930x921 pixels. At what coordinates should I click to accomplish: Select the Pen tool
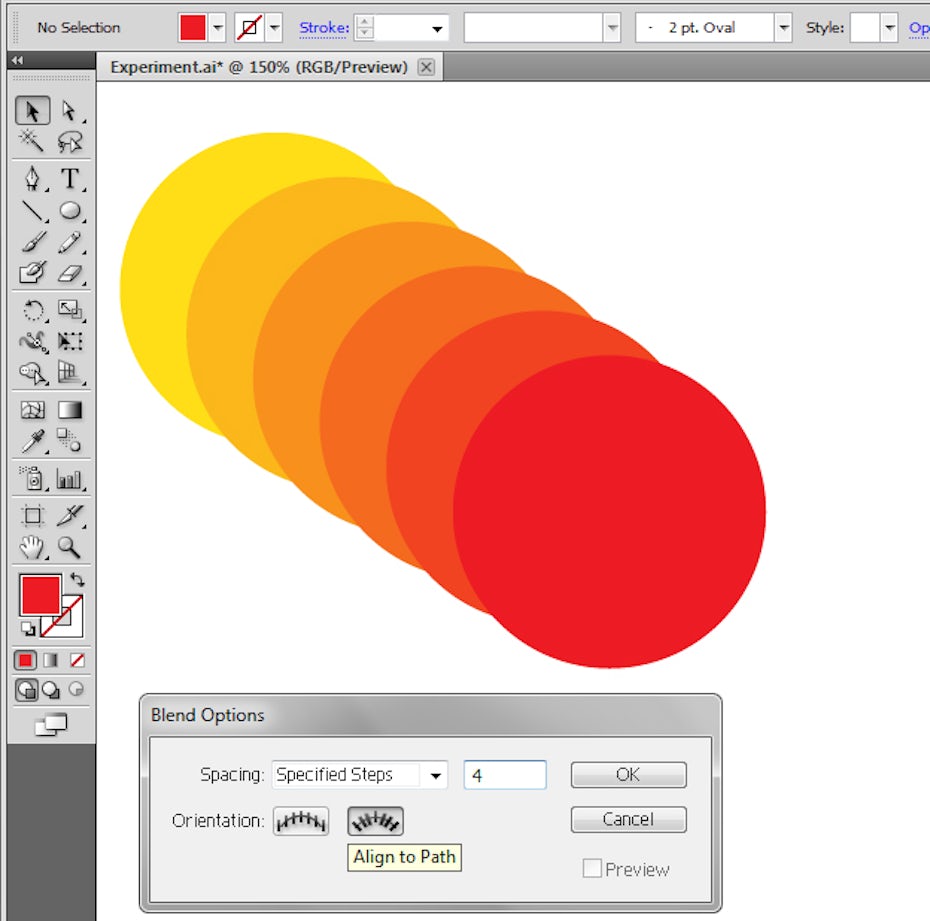pyautogui.click(x=33, y=179)
